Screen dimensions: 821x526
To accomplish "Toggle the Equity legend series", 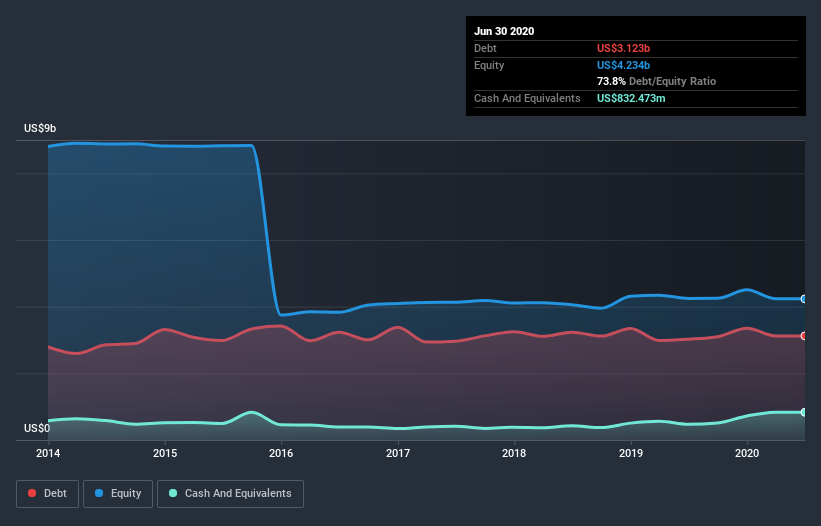I will (118, 494).
